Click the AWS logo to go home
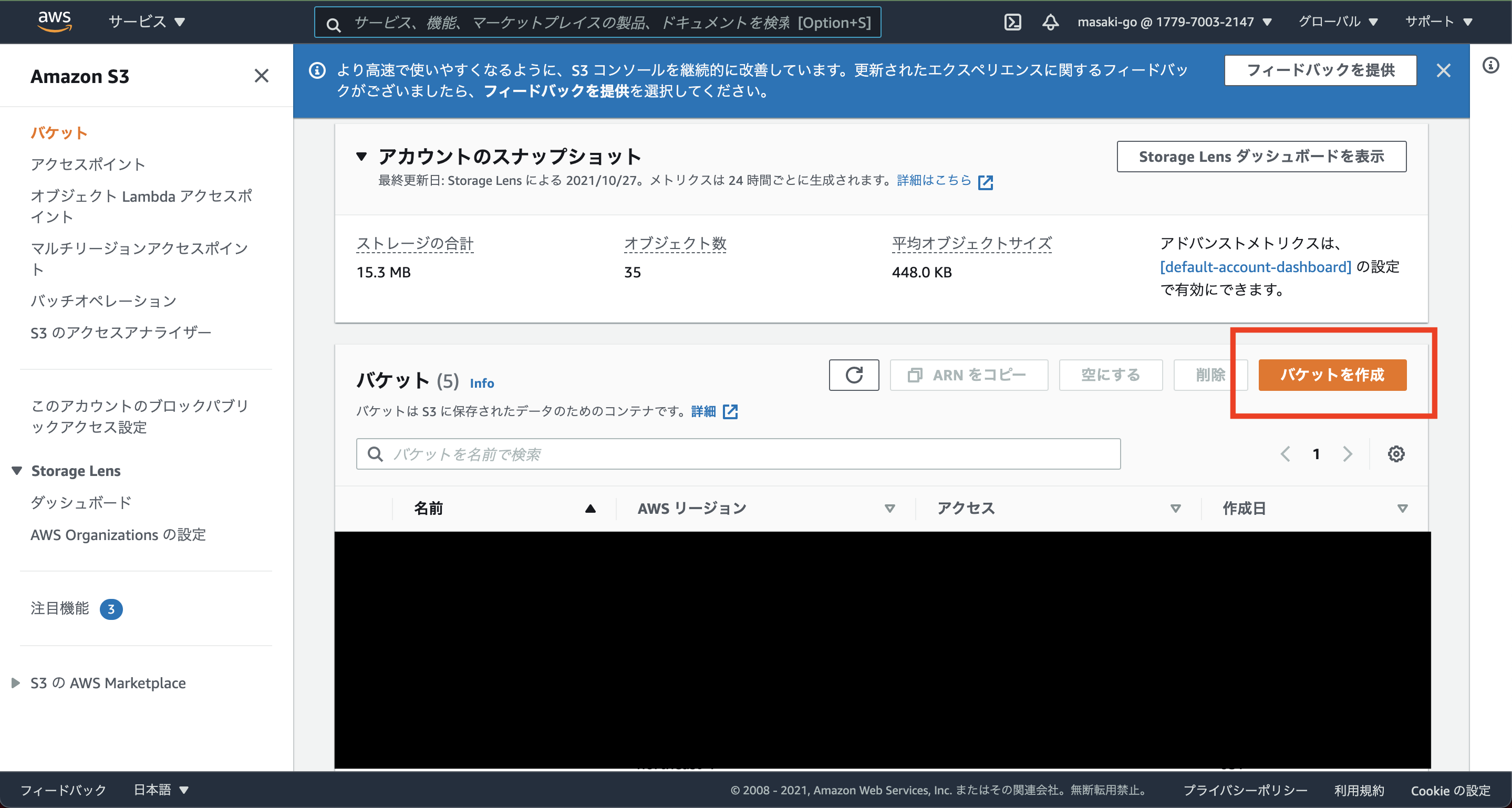 (x=55, y=21)
